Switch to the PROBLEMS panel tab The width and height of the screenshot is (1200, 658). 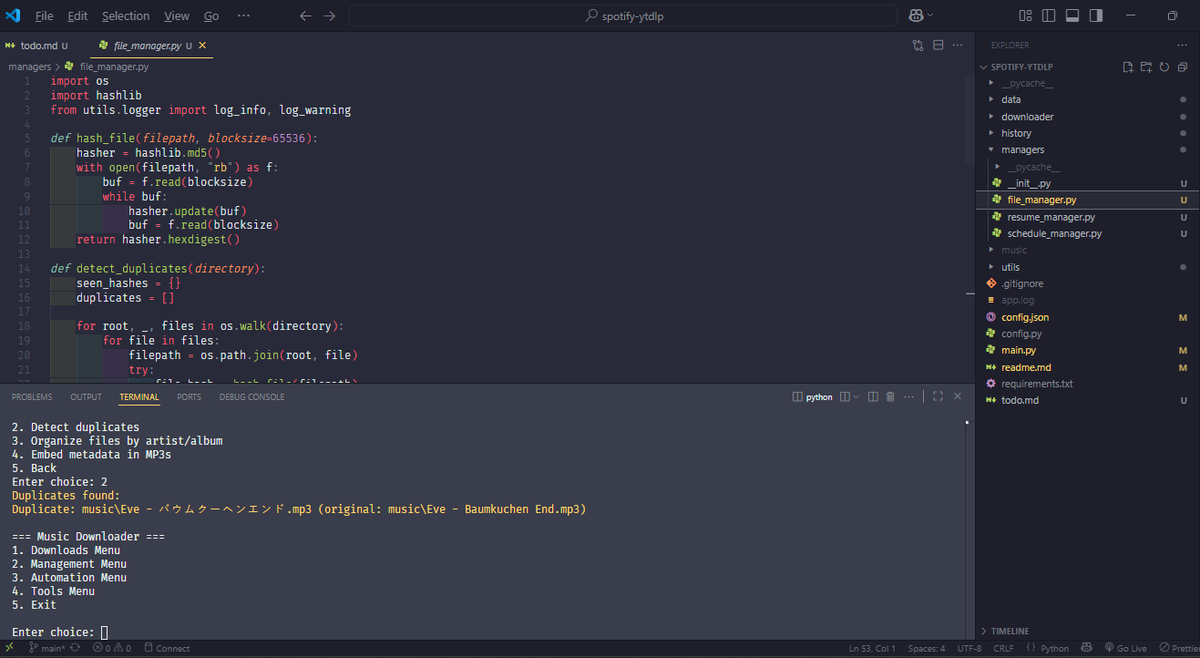point(32,397)
